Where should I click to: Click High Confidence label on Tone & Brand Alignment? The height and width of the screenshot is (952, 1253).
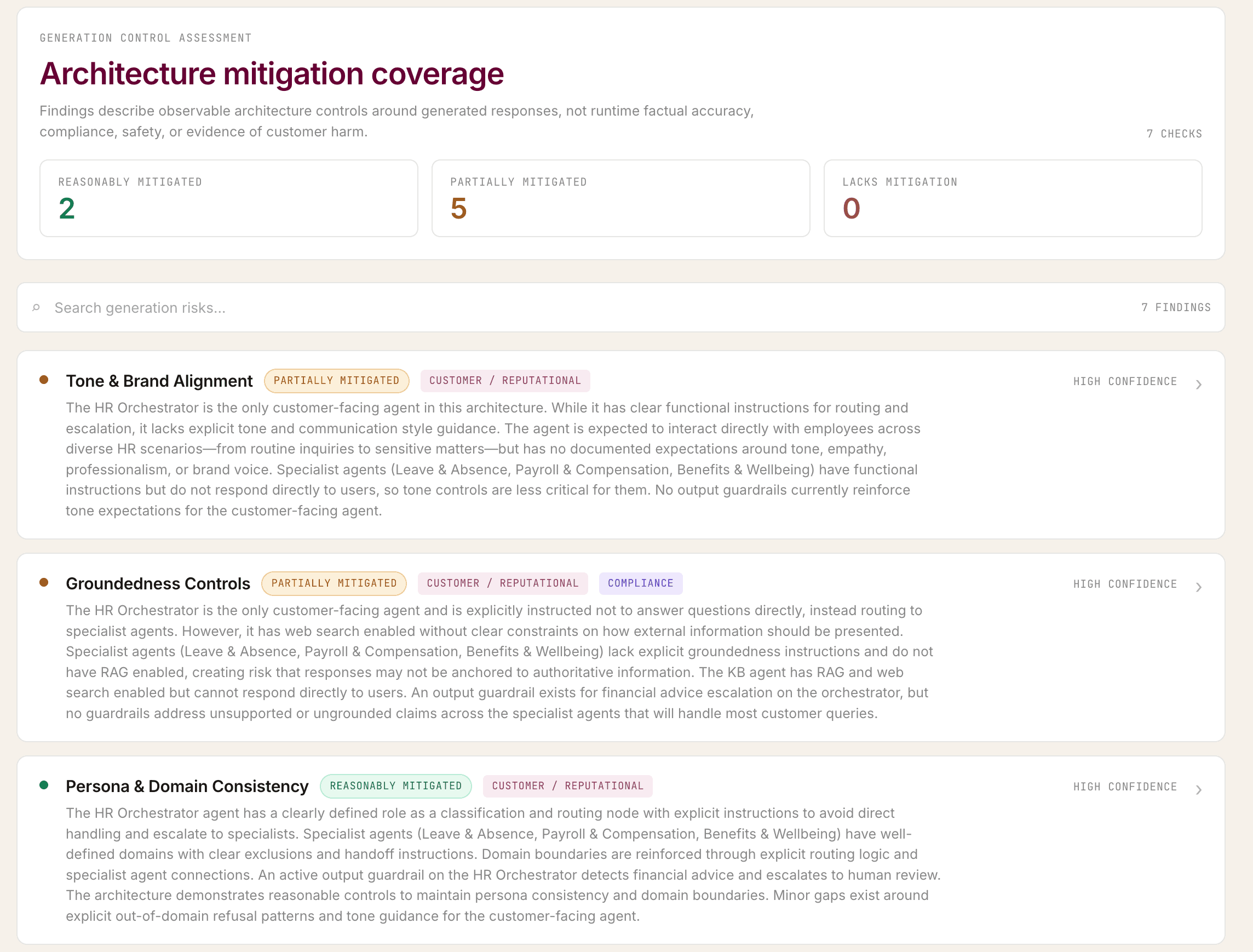1125,382
